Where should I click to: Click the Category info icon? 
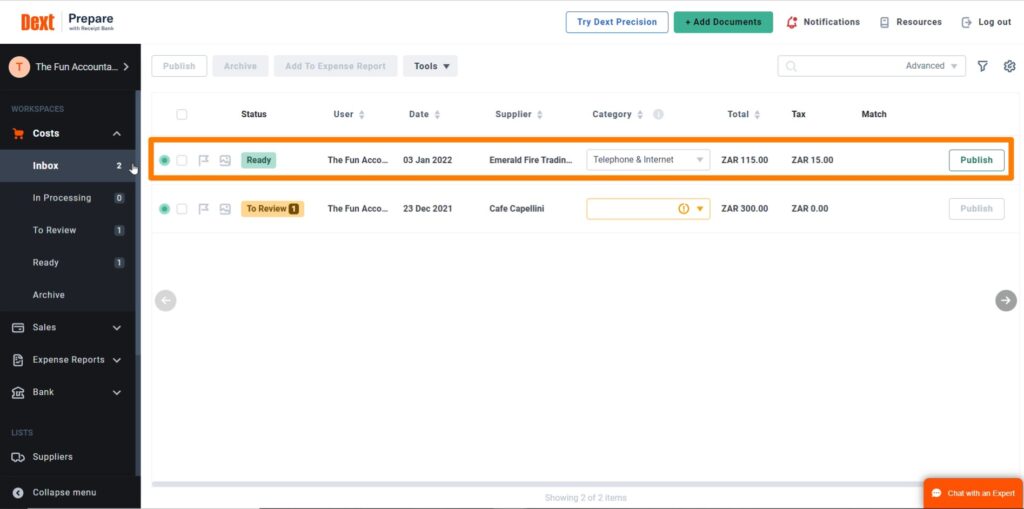[658, 114]
